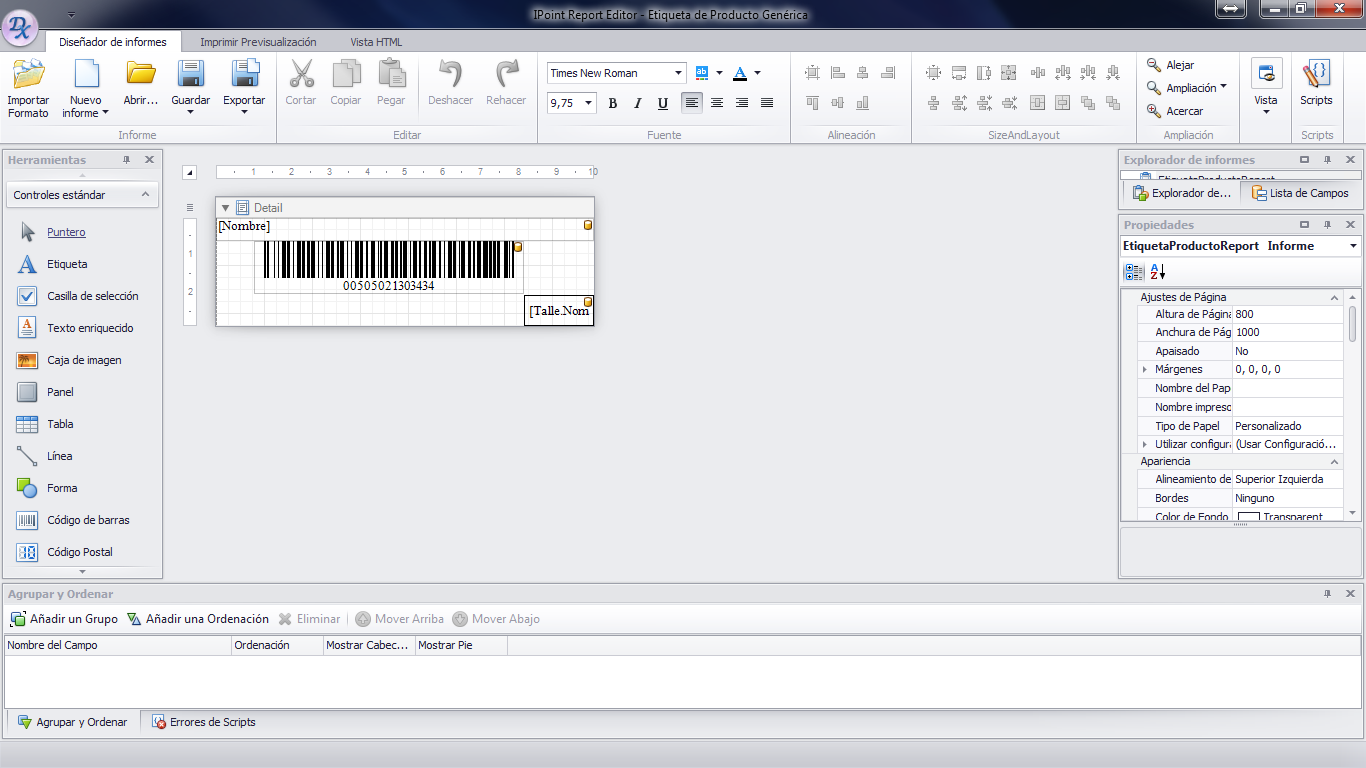Click the background color ab swatch
Viewport: 1366px width, 768px height.
[702, 73]
